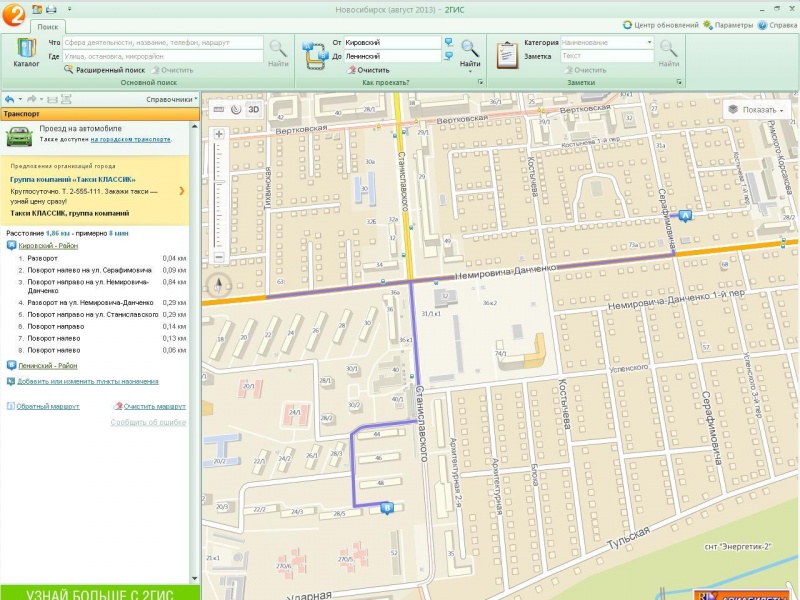Click the left panel scrollbar up arrow
800x600 pixels.
(194, 126)
